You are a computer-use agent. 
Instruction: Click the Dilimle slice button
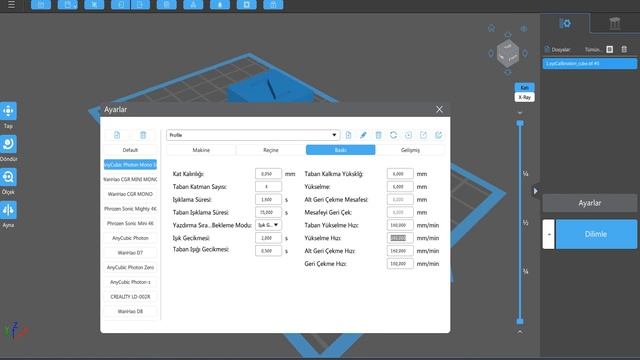point(596,234)
